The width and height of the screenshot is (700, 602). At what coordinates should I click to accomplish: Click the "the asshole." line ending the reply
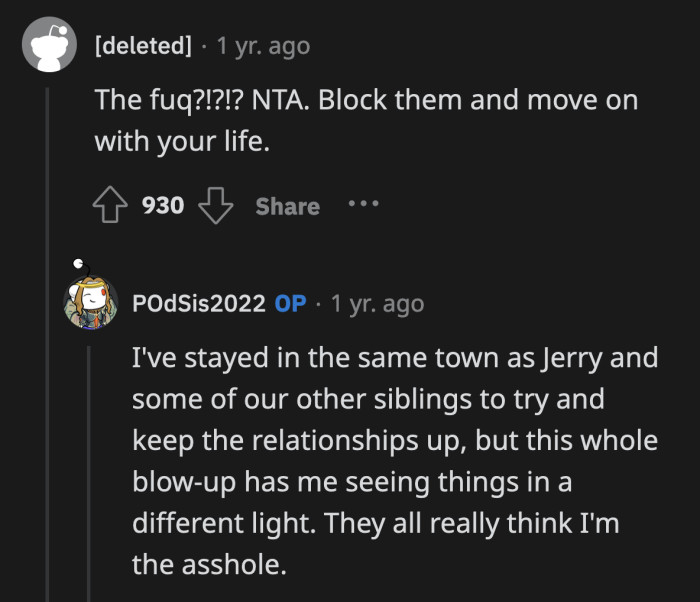pos(209,564)
